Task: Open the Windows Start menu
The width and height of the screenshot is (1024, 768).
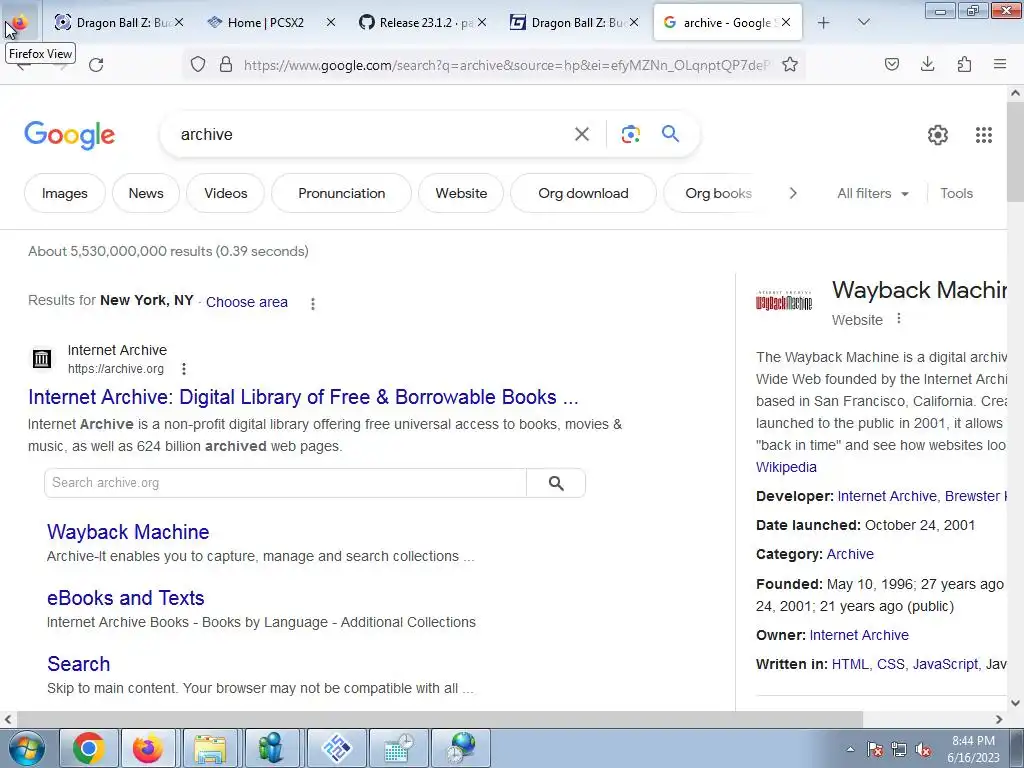Action: tap(26, 748)
